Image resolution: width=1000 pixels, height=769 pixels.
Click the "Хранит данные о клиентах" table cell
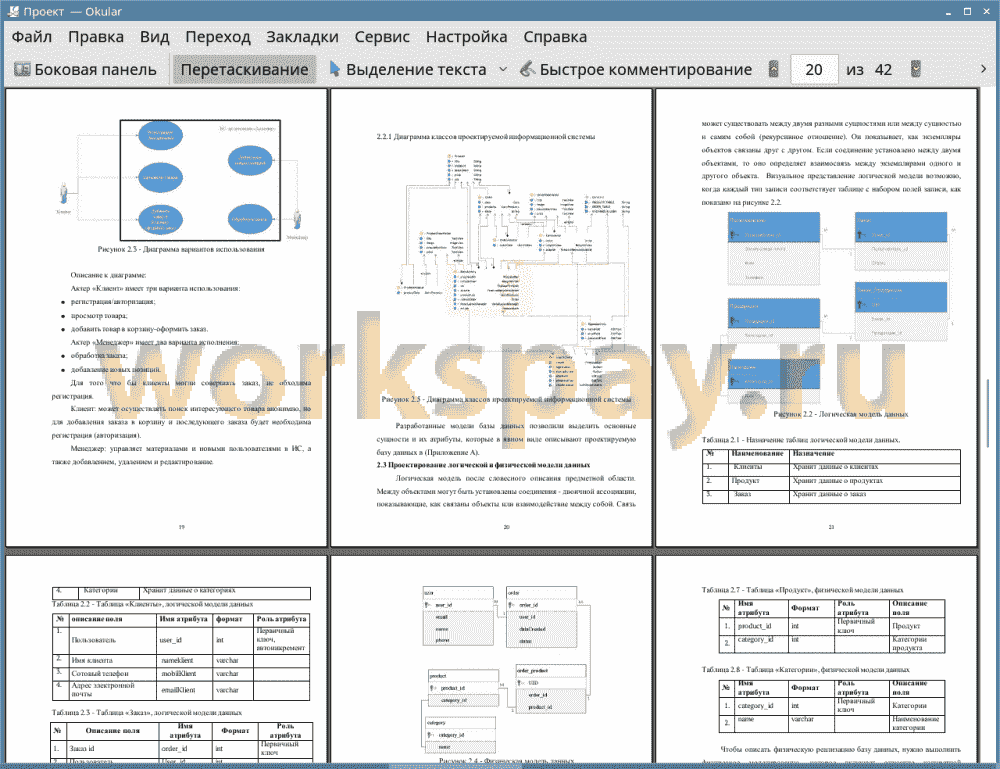[874, 467]
